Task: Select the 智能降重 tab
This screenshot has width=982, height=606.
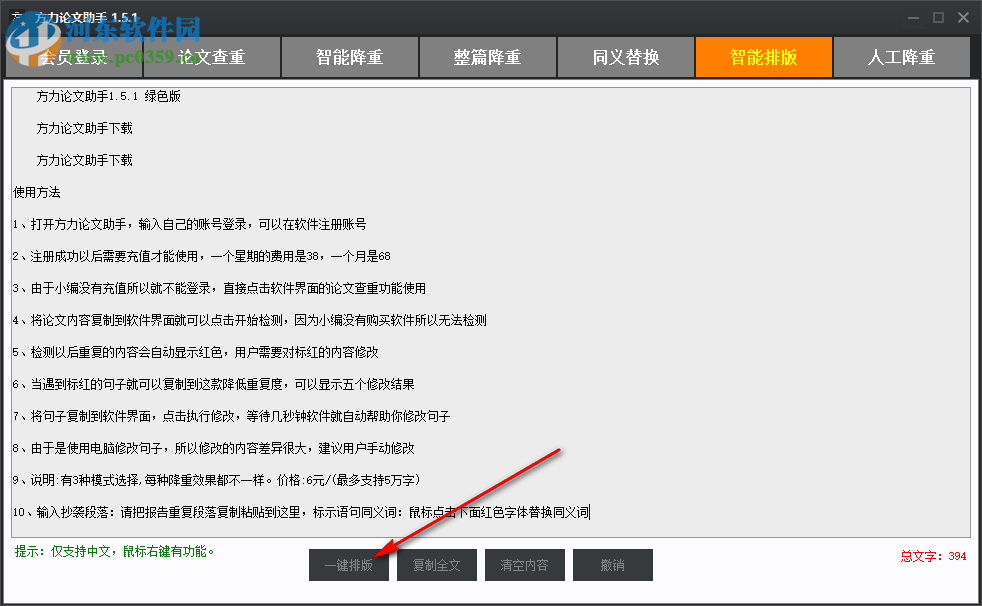Action: (349, 57)
